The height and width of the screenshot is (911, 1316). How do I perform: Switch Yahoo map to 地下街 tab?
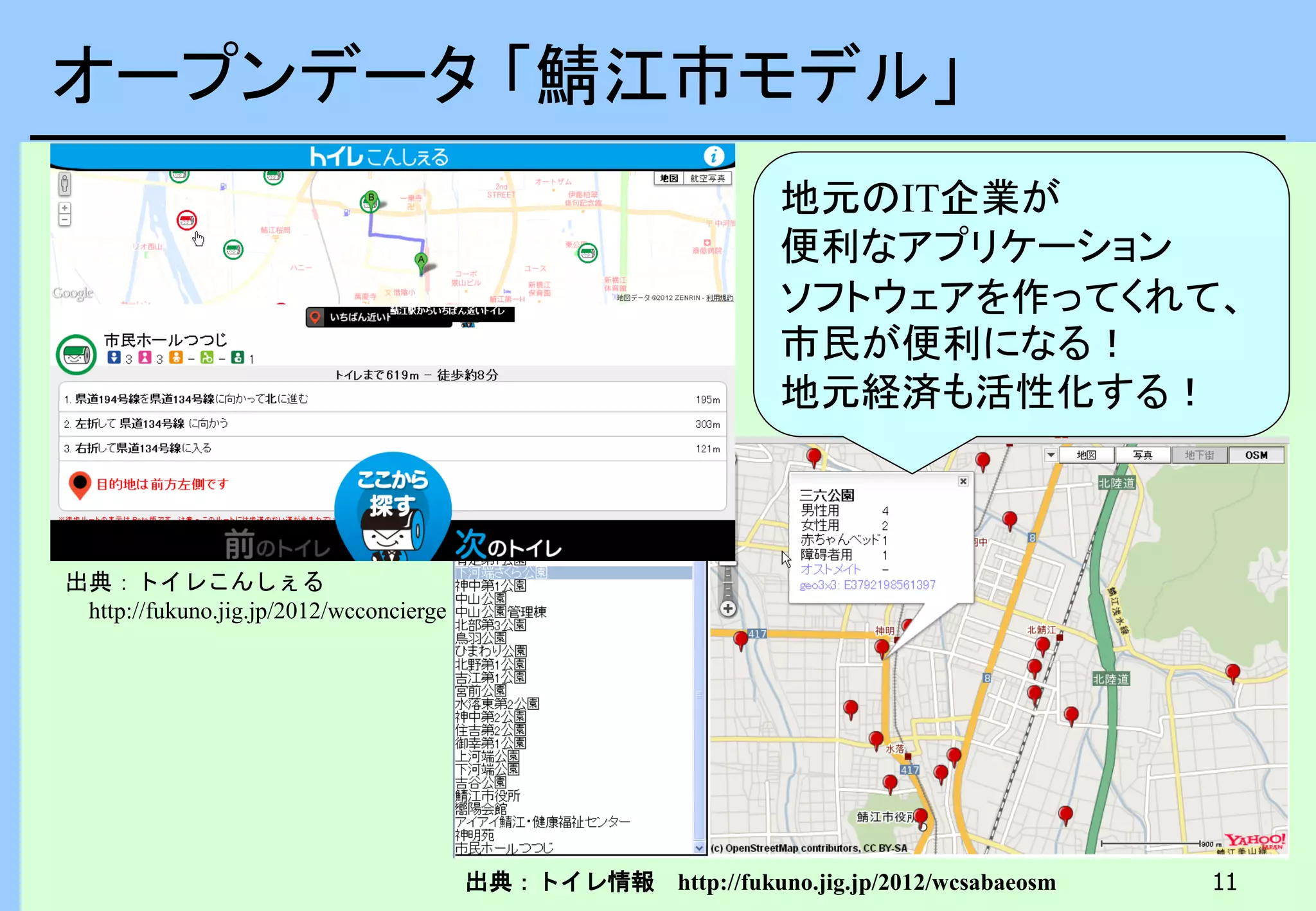pos(1199,455)
